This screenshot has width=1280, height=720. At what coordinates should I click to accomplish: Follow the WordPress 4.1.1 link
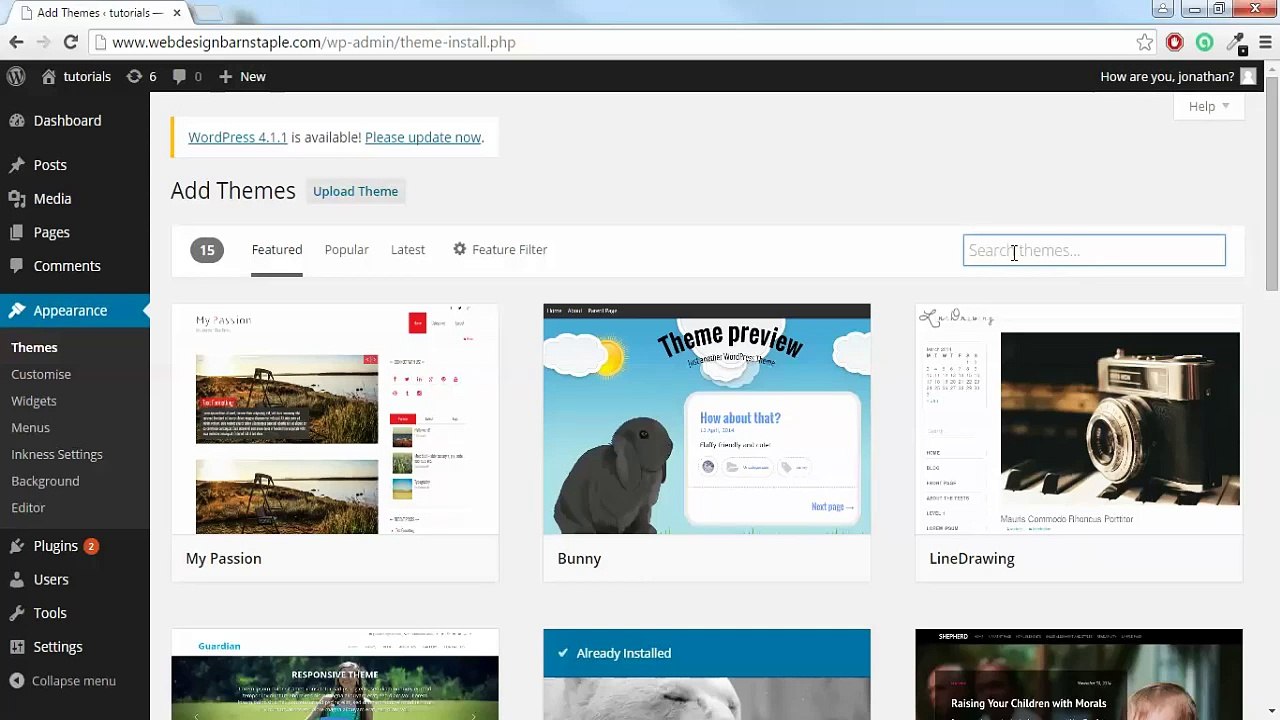pos(237,137)
